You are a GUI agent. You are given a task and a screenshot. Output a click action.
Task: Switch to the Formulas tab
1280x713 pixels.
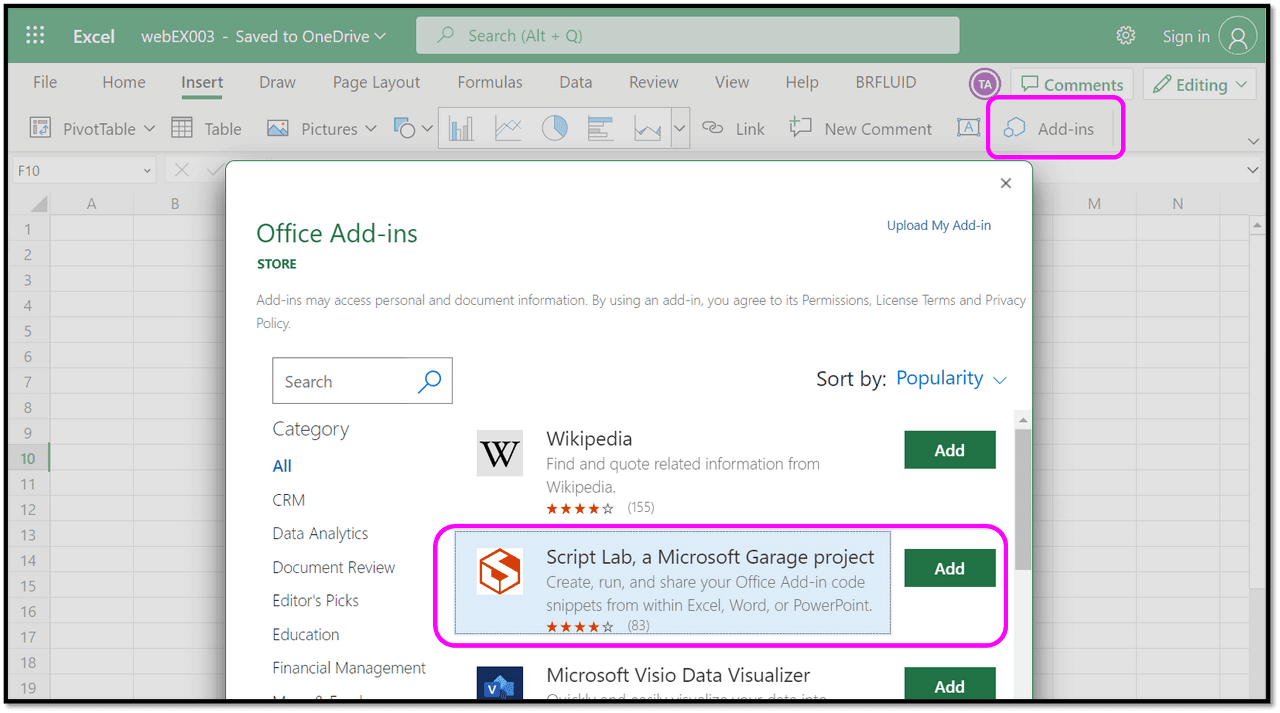(x=490, y=82)
